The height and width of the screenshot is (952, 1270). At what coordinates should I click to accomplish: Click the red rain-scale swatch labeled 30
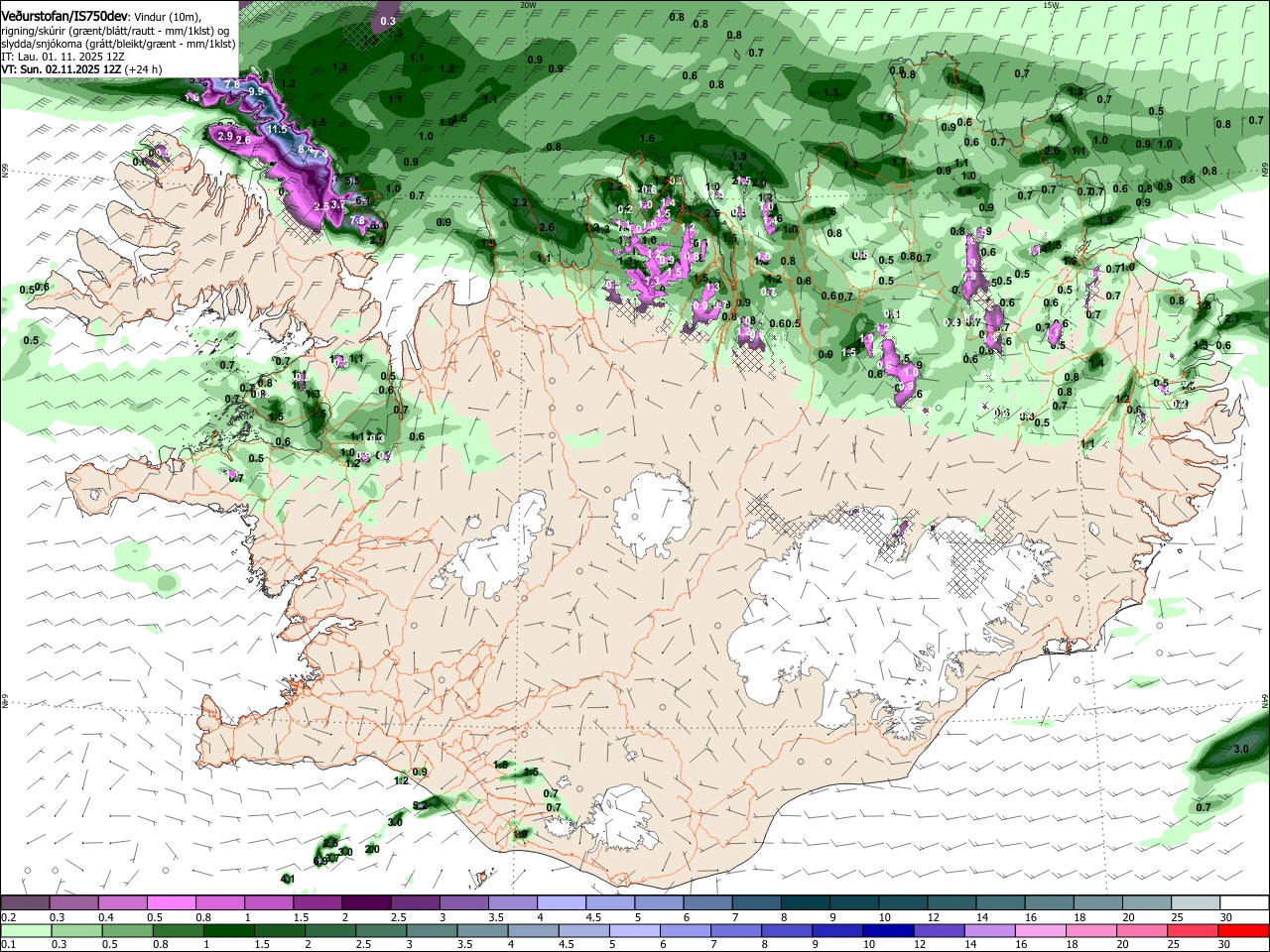click(1243, 930)
